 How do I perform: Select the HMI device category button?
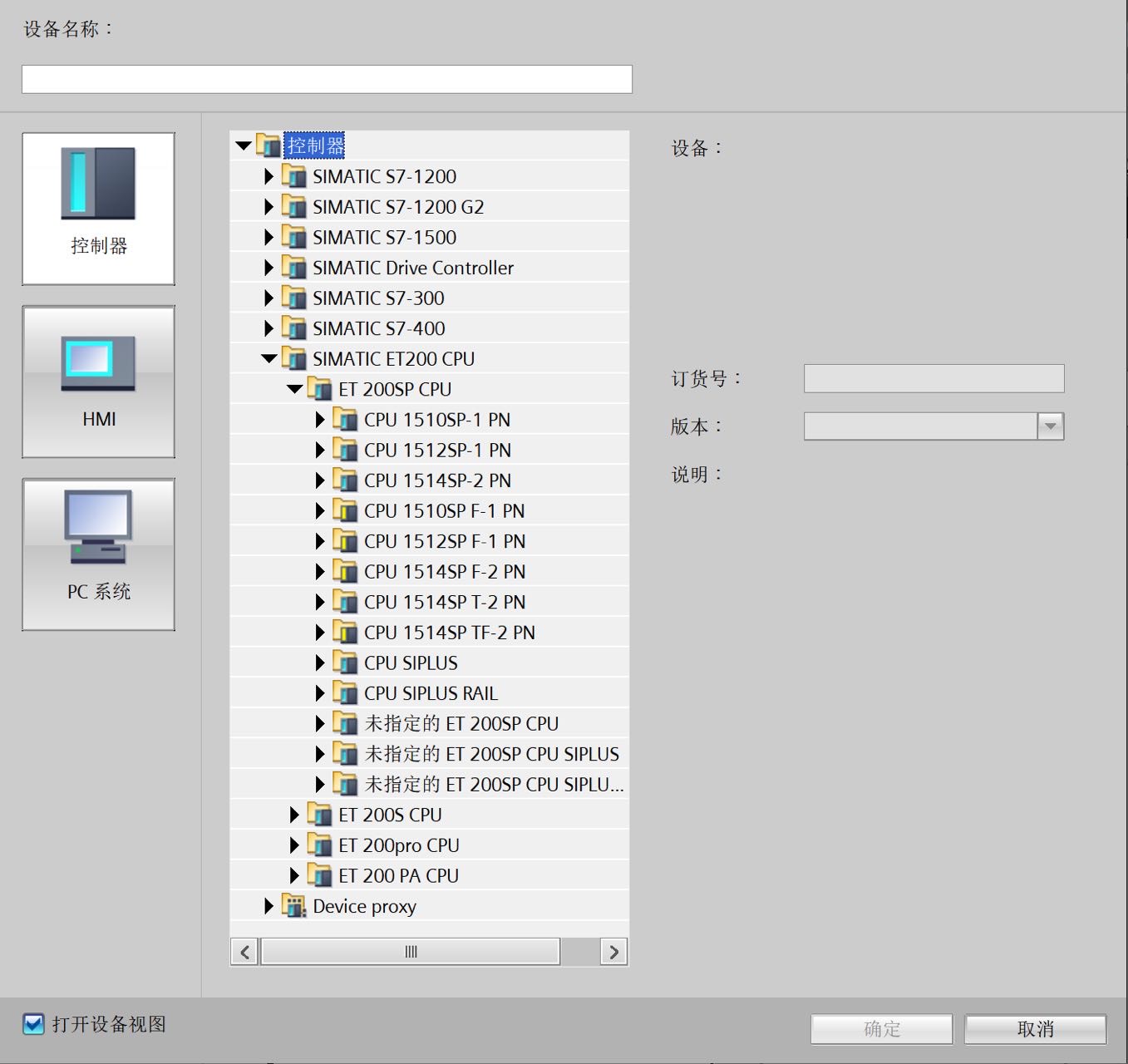click(x=99, y=382)
